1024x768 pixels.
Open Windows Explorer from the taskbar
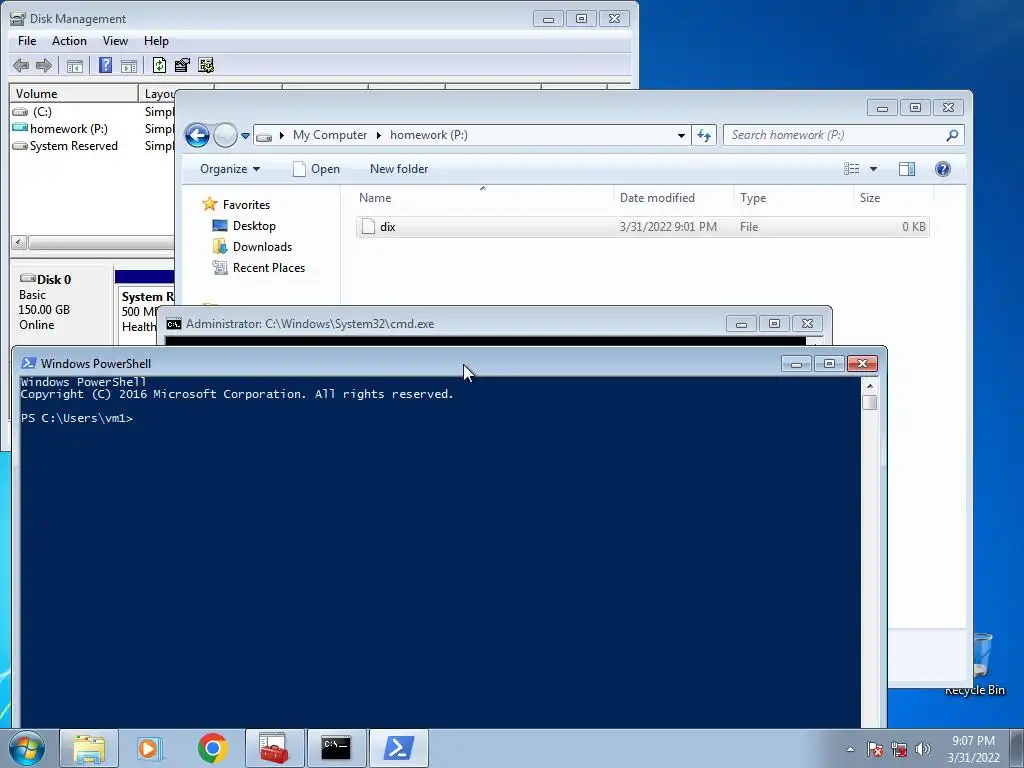click(89, 748)
